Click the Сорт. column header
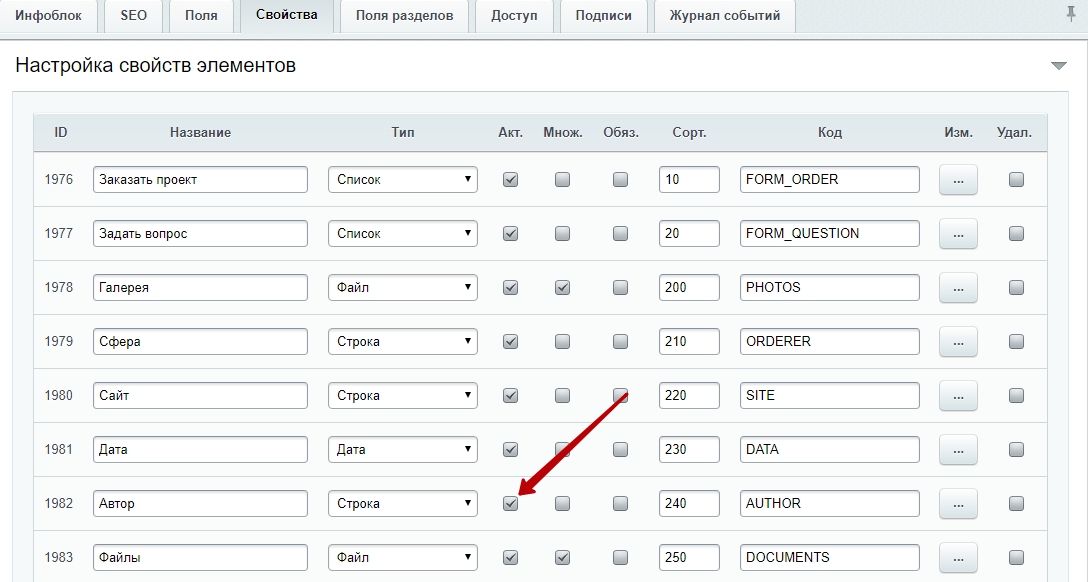 pos(689,132)
